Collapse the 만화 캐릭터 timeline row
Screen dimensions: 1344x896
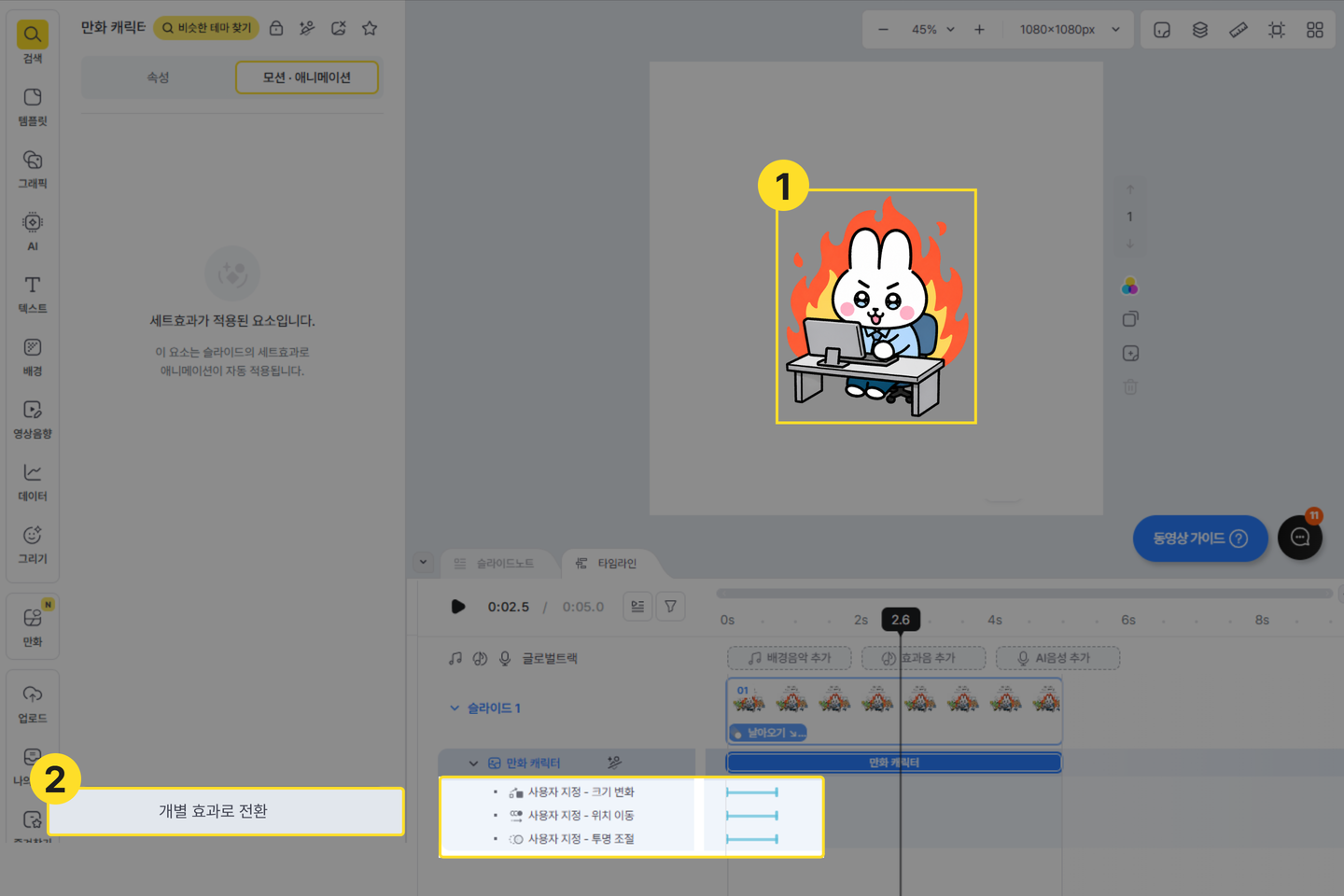point(473,763)
